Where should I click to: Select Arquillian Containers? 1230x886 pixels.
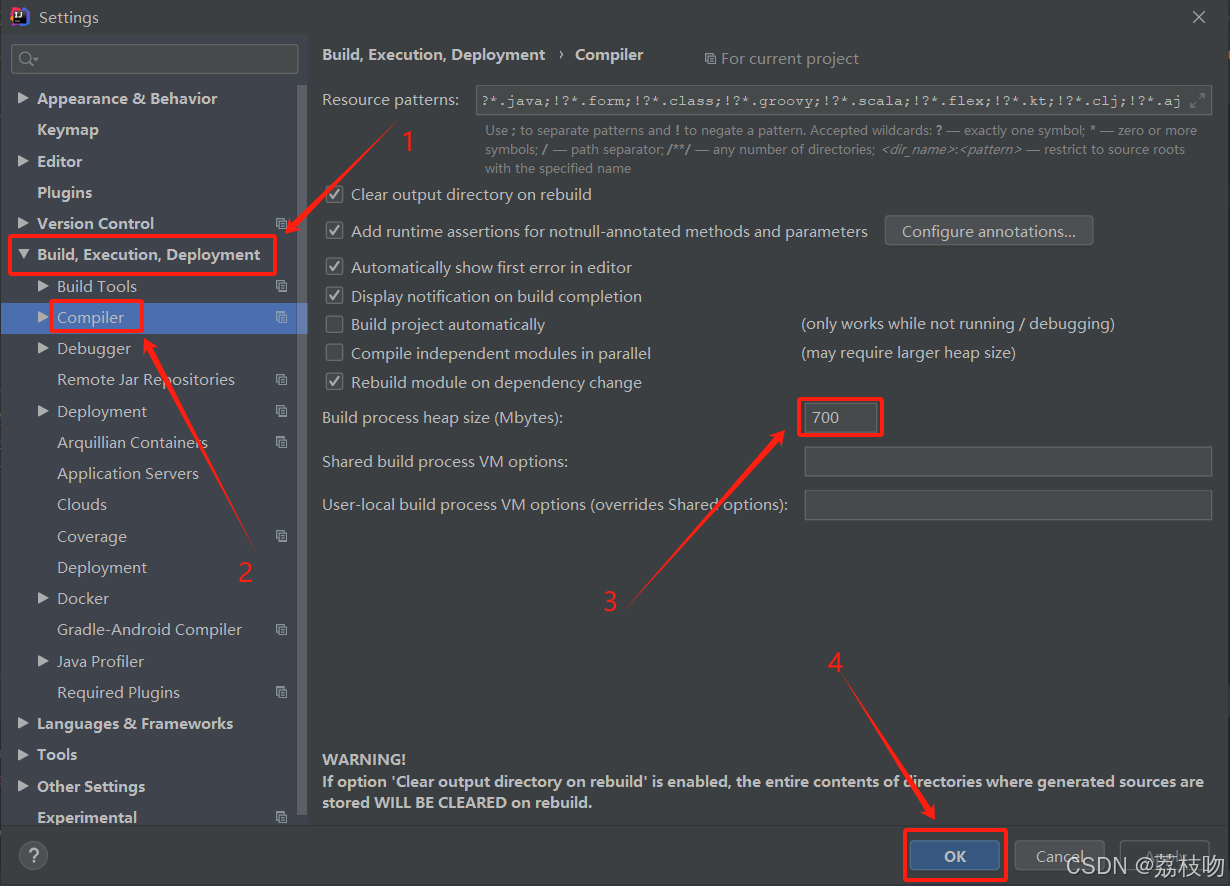coord(132,442)
